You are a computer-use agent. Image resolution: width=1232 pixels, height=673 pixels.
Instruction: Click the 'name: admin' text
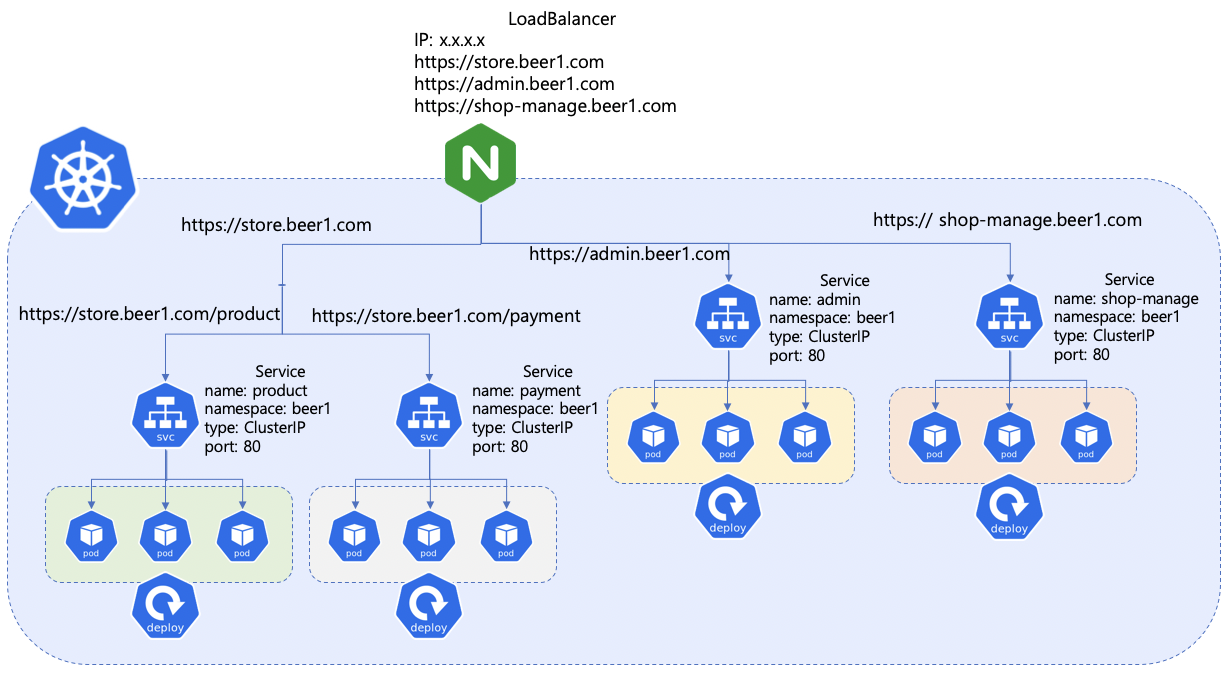point(814,299)
